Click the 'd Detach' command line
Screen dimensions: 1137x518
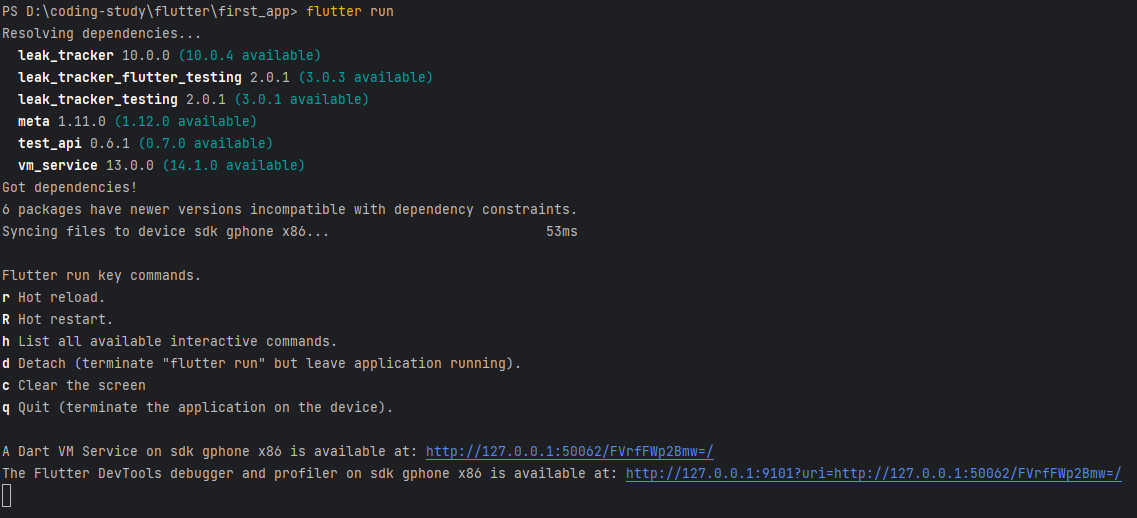[x=262, y=363]
